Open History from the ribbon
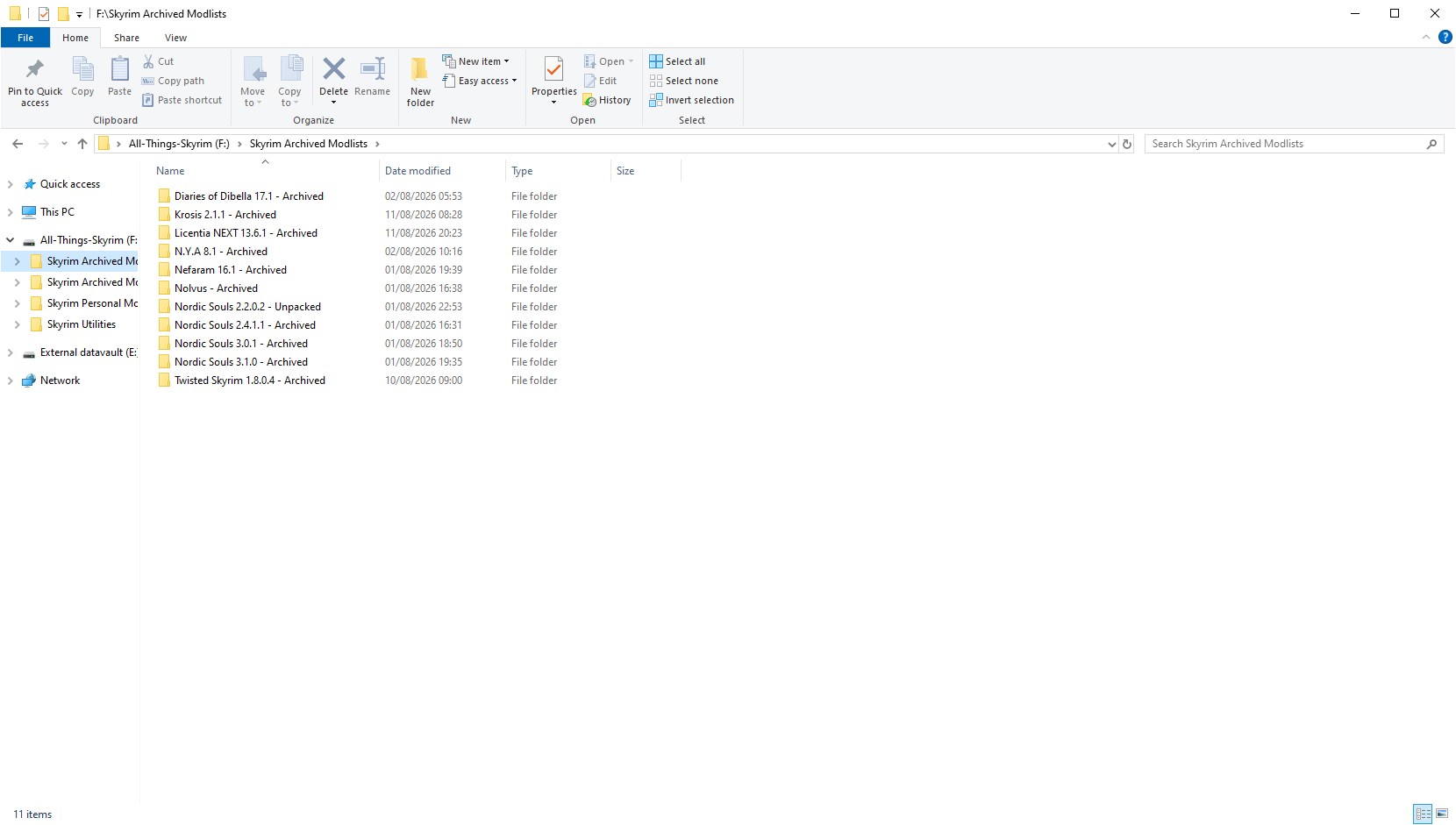The width and height of the screenshot is (1456, 825). click(x=607, y=100)
